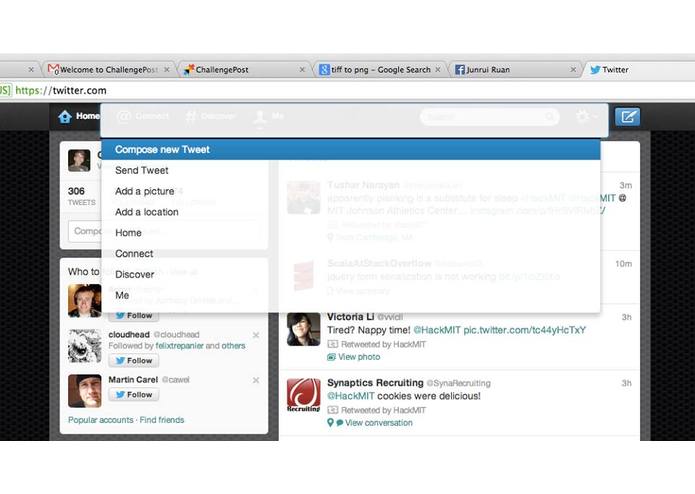Screen dimensions: 695x494
Task: Dismiss the Martin Carel follow suggestion
Action: click(x=256, y=380)
